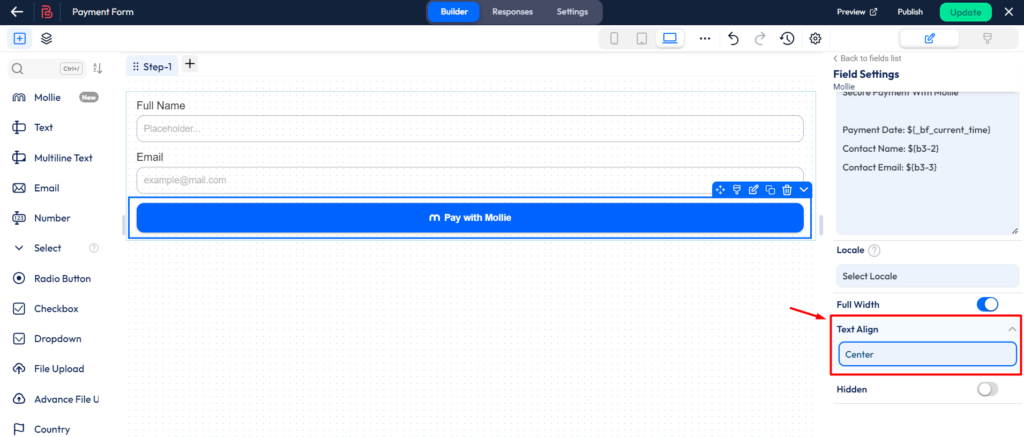Add a Checkbox field

pyautogui.click(x=55, y=308)
